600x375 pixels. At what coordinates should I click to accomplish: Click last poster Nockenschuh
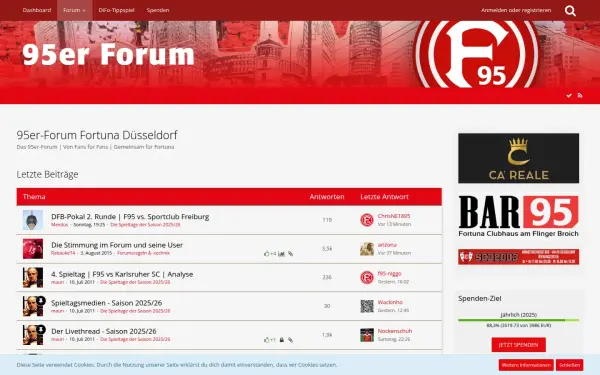(x=395, y=331)
